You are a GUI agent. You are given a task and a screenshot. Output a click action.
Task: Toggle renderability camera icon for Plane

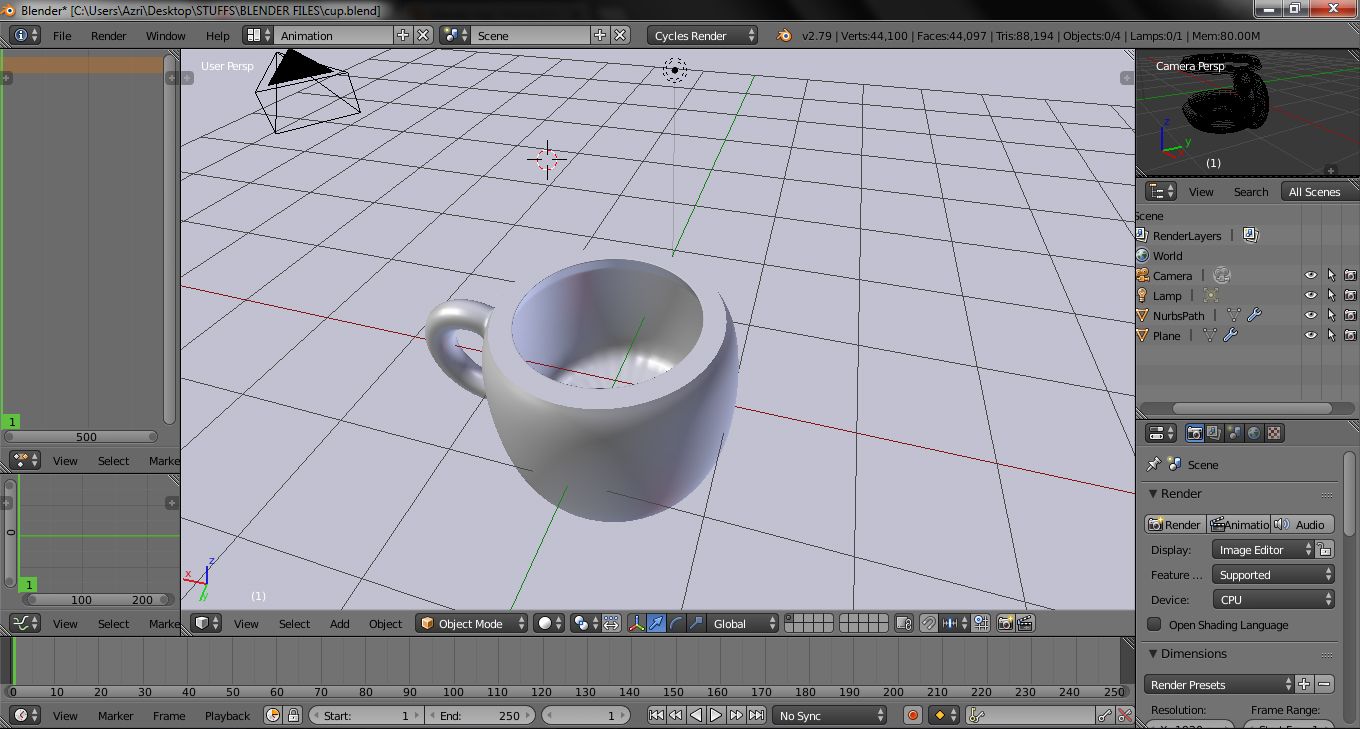[1350, 335]
